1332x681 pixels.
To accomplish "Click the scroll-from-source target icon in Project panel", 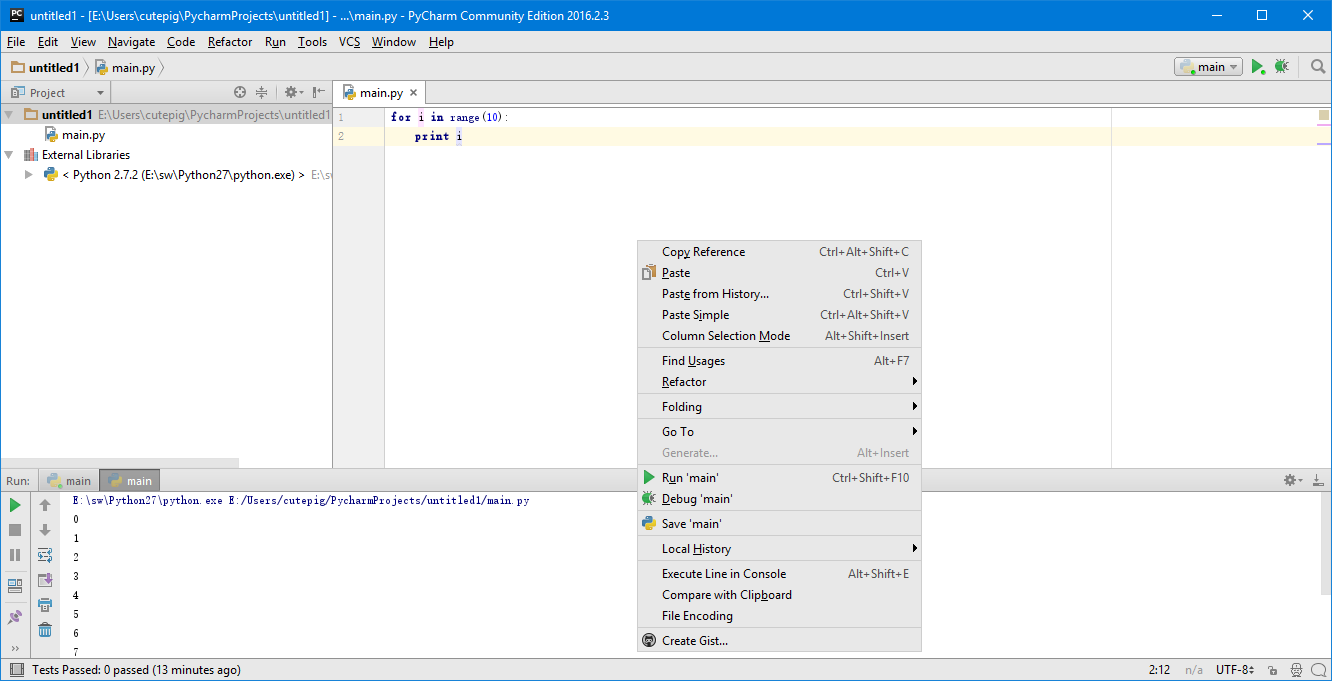I will point(240,92).
